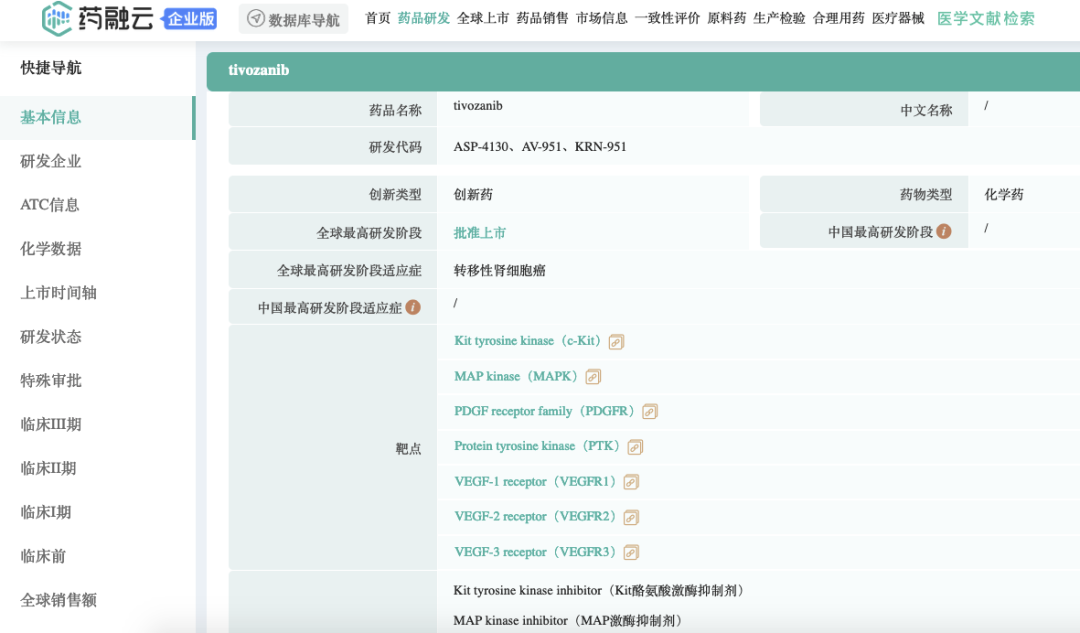
Task: Open 合理用药 menu item
Action: click(838, 19)
